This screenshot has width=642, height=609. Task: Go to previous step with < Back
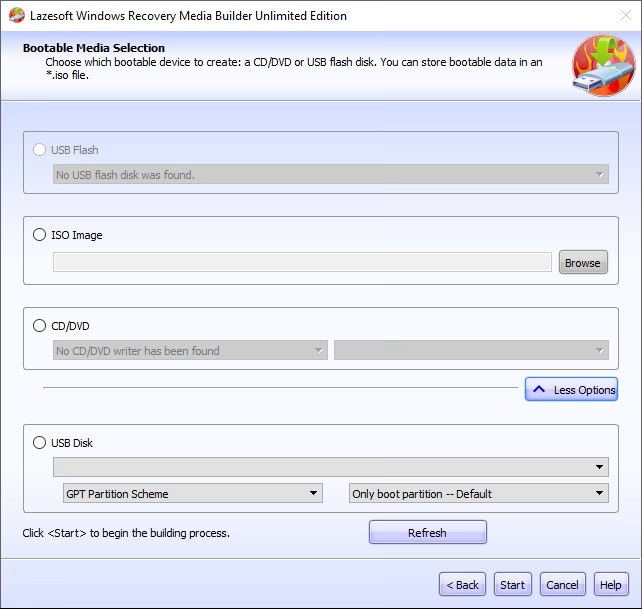[x=462, y=584]
